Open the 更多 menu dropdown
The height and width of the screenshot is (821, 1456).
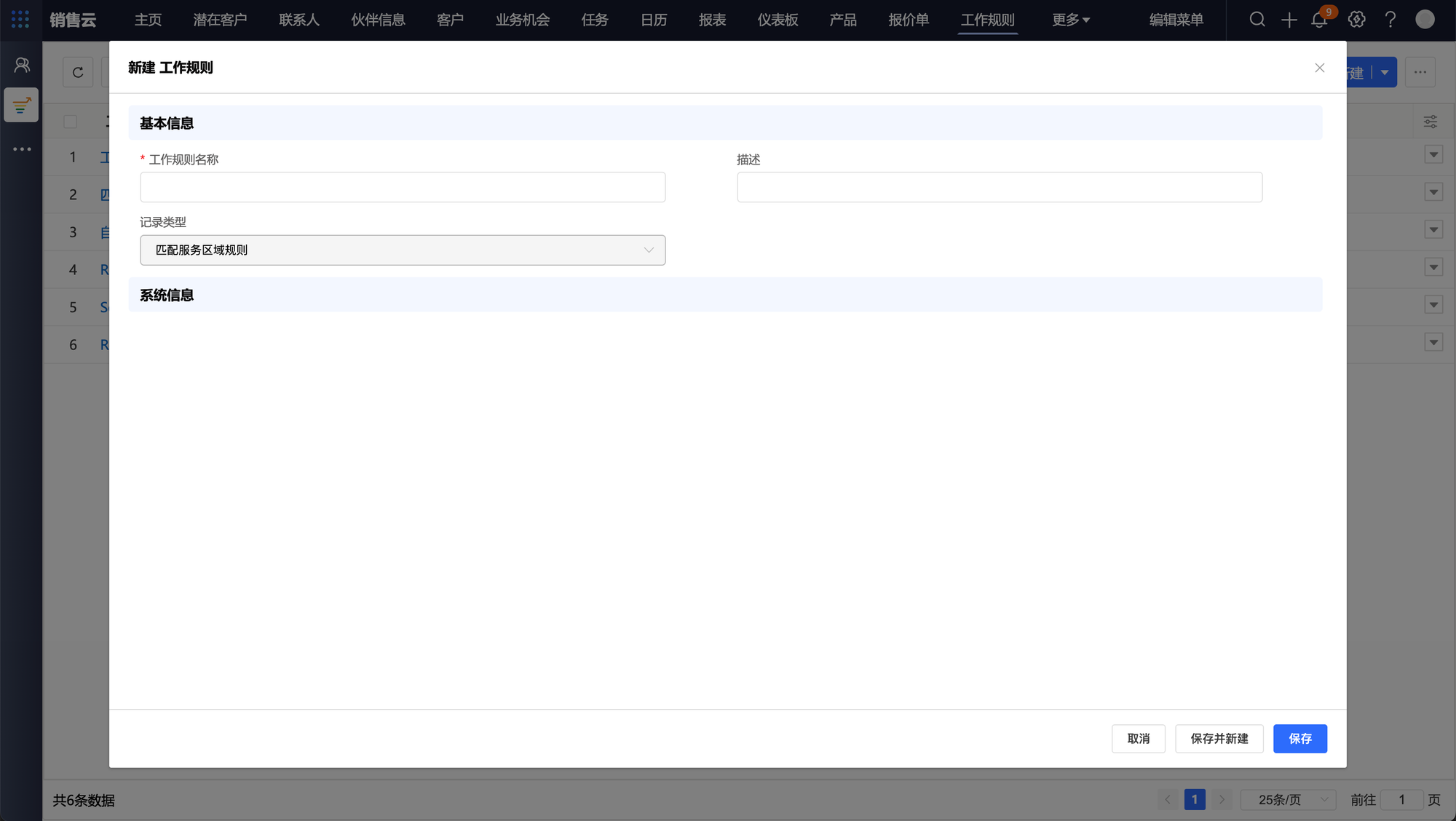coord(1070,20)
